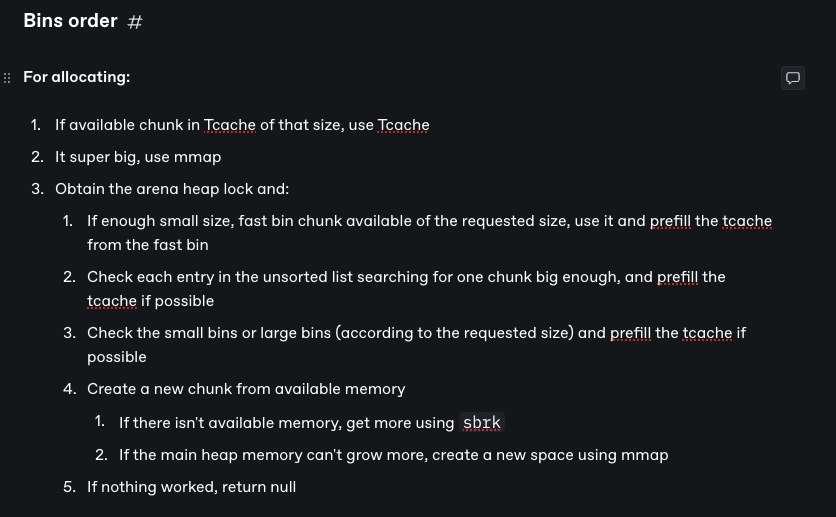Select the 'It super big, use mmap' item
The image size is (836, 517).
pos(138,157)
